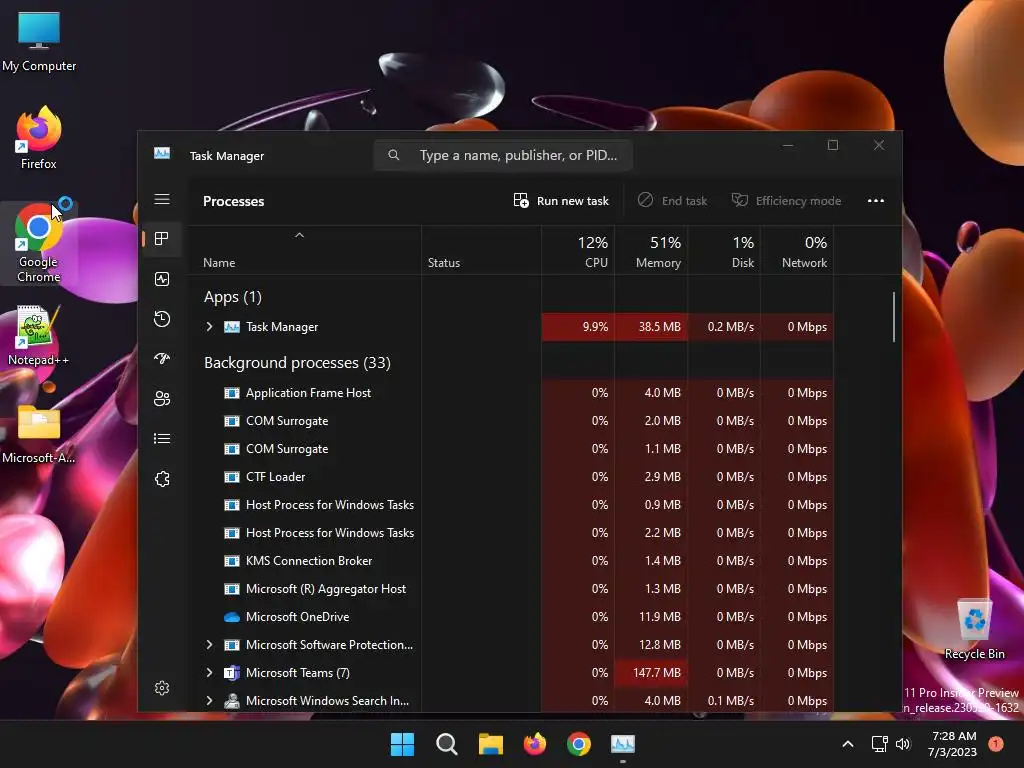
Task: Select the KMS Connection Broker process
Action: coord(511,560)
